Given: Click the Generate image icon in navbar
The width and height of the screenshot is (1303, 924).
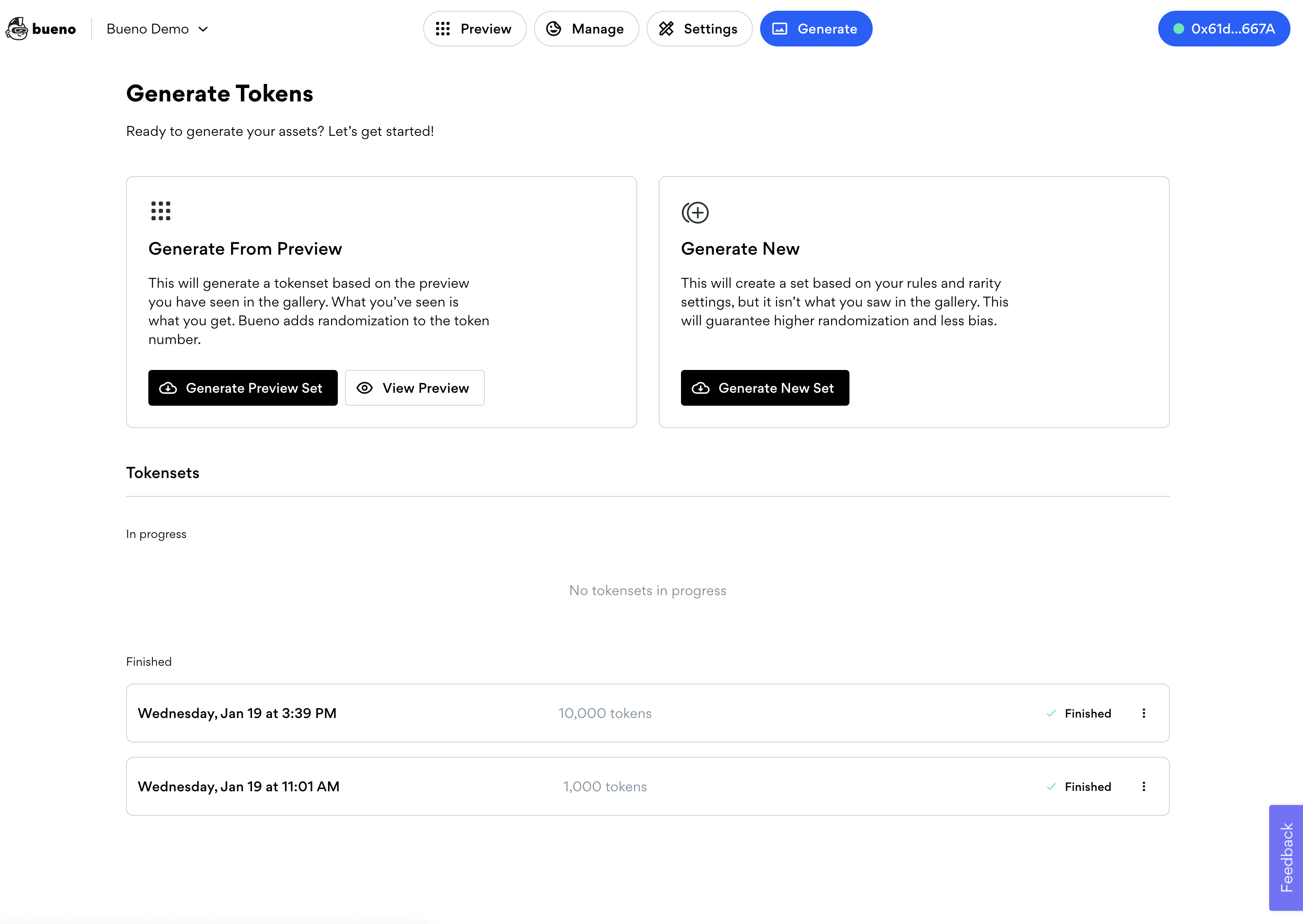Looking at the screenshot, I should (x=781, y=28).
